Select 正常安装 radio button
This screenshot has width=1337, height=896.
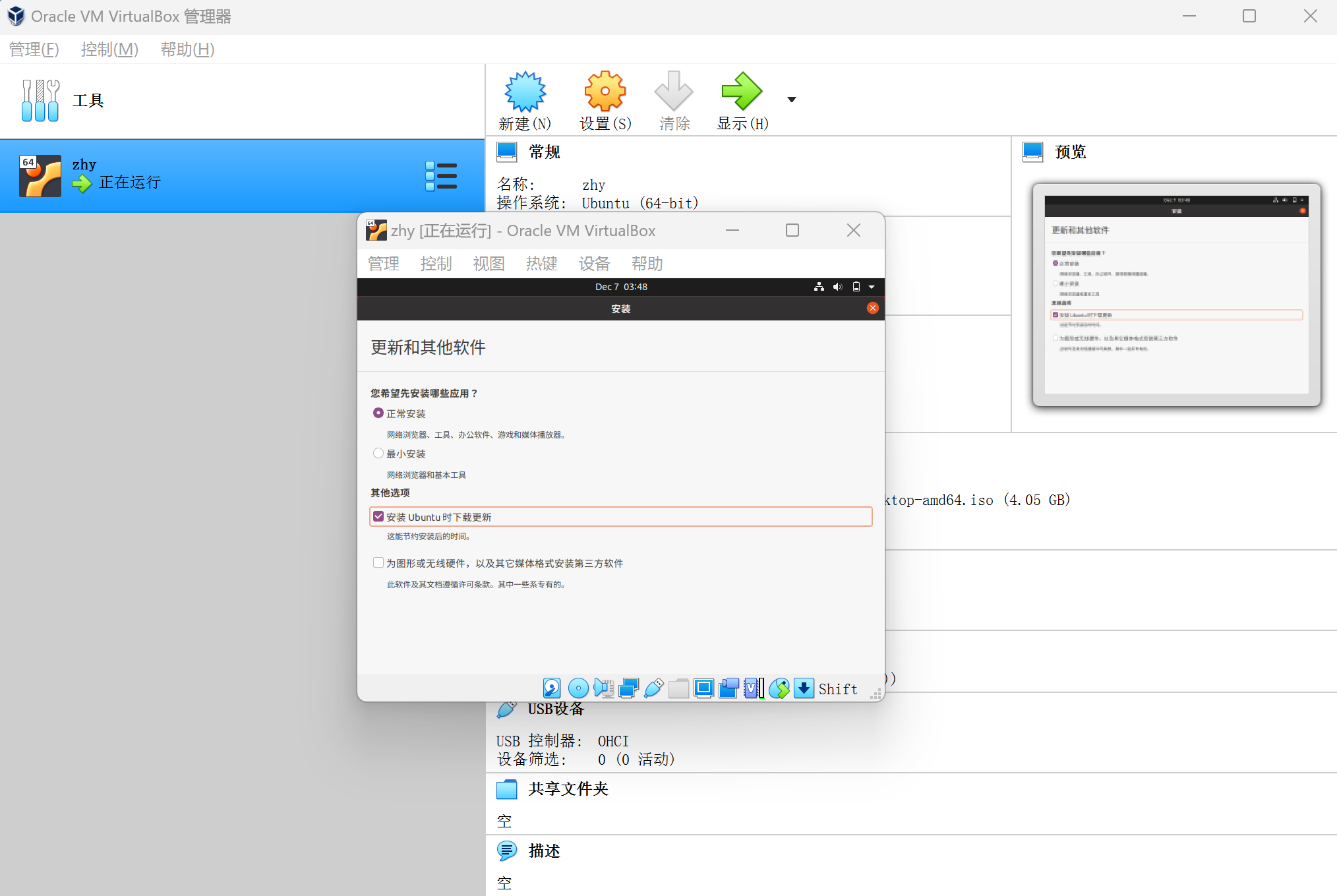378,413
